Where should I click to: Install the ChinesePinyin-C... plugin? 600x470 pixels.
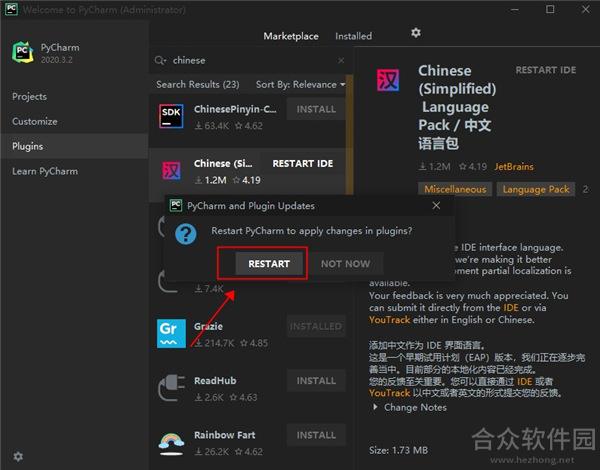click(x=316, y=109)
